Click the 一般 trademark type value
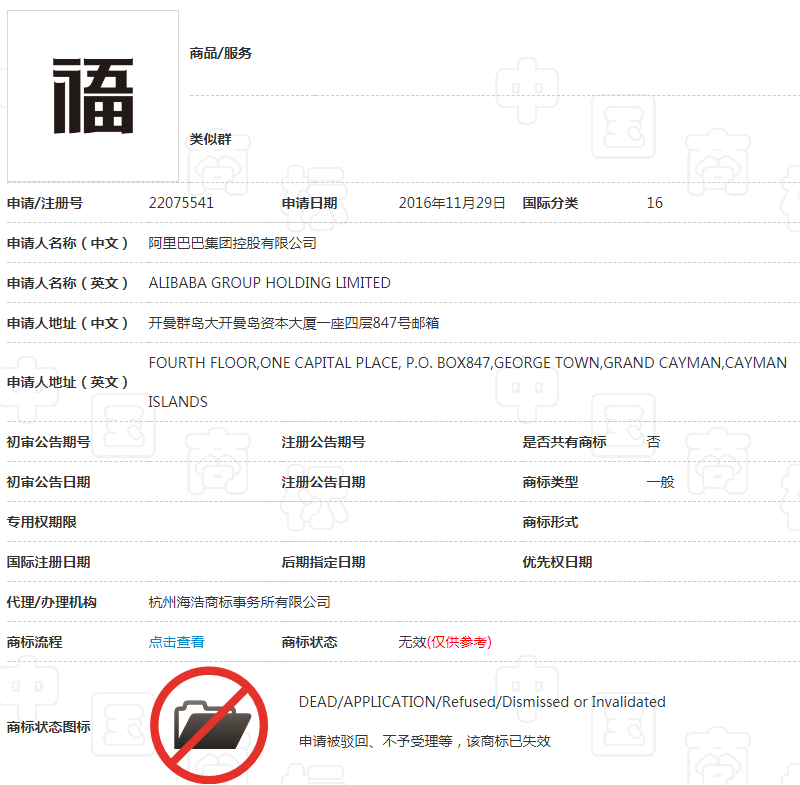The height and width of the screenshot is (785, 800). [660, 482]
